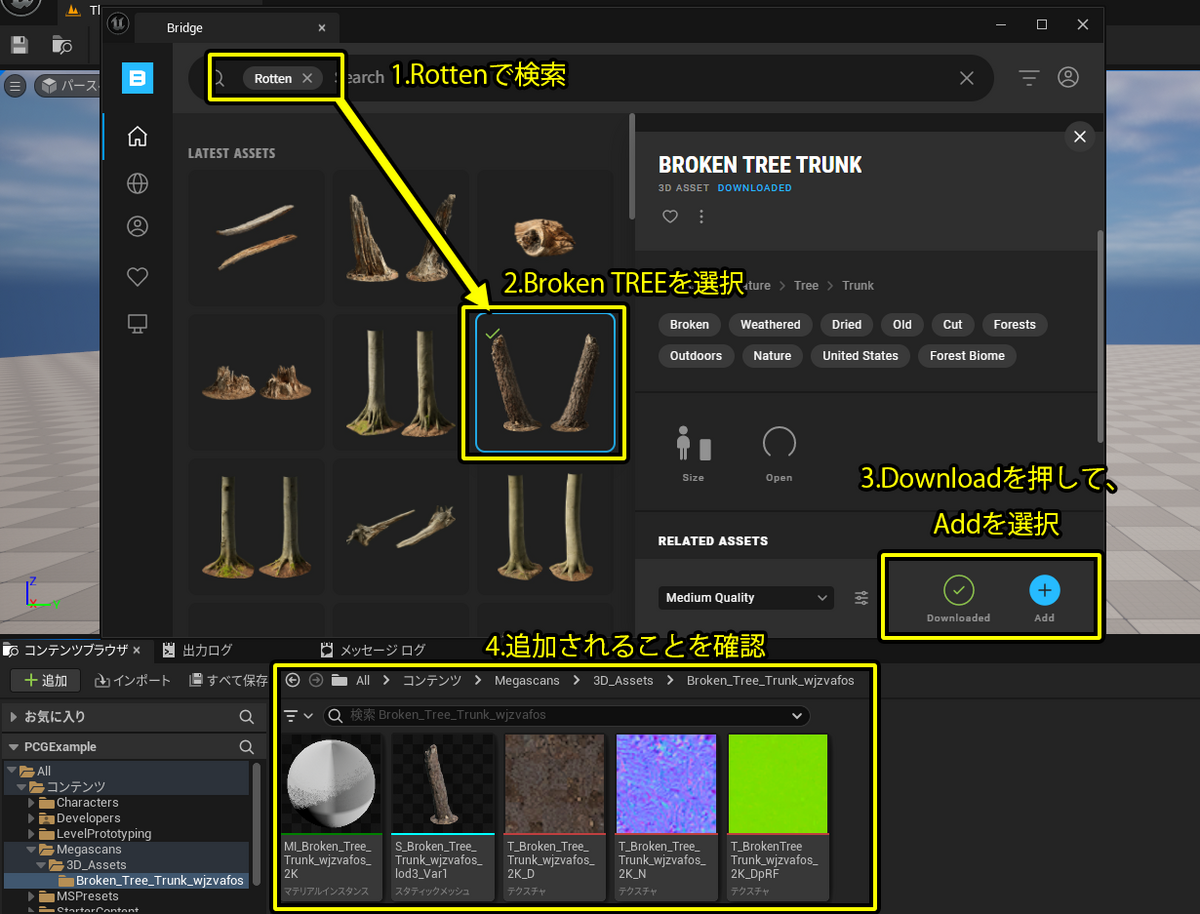Close the コンテンツブラウザ tab
Image resolution: width=1200 pixels, height=914 pixels.
click(136, 650)
